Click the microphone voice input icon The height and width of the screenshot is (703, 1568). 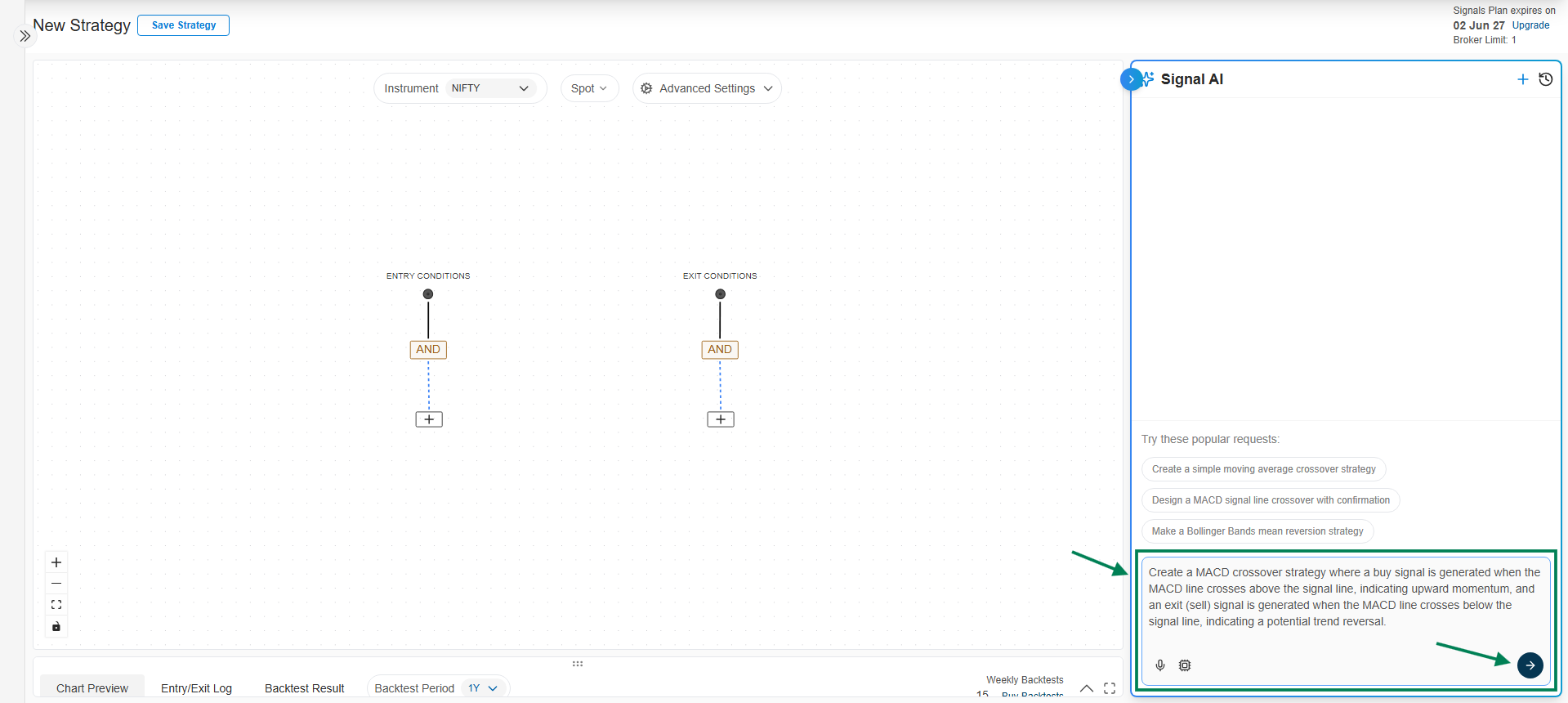1160,665
